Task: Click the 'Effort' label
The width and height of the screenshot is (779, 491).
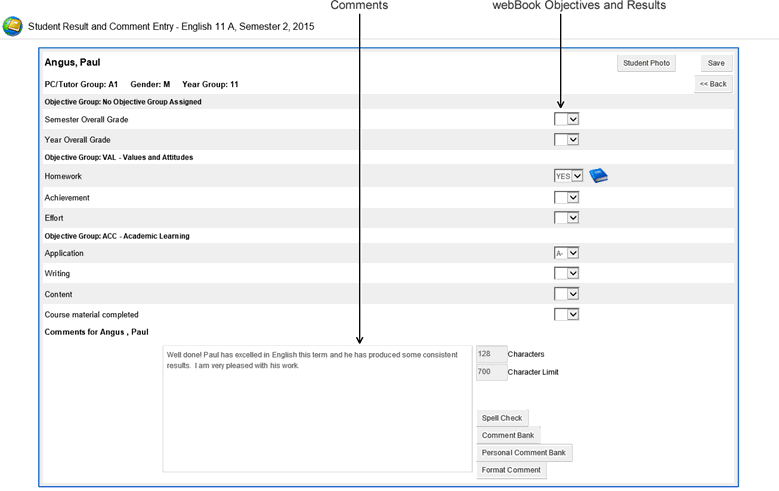Action: coord(54,218)
